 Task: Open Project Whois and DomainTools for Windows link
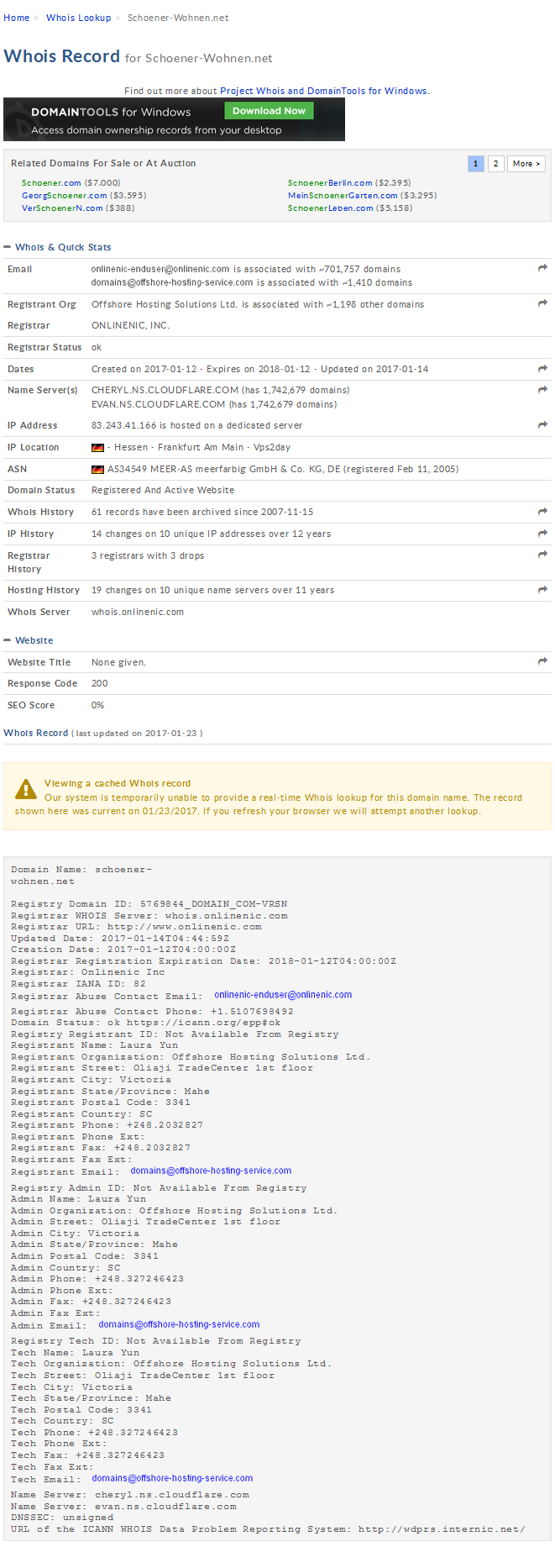pyautogui.click(x=323, y=91)
